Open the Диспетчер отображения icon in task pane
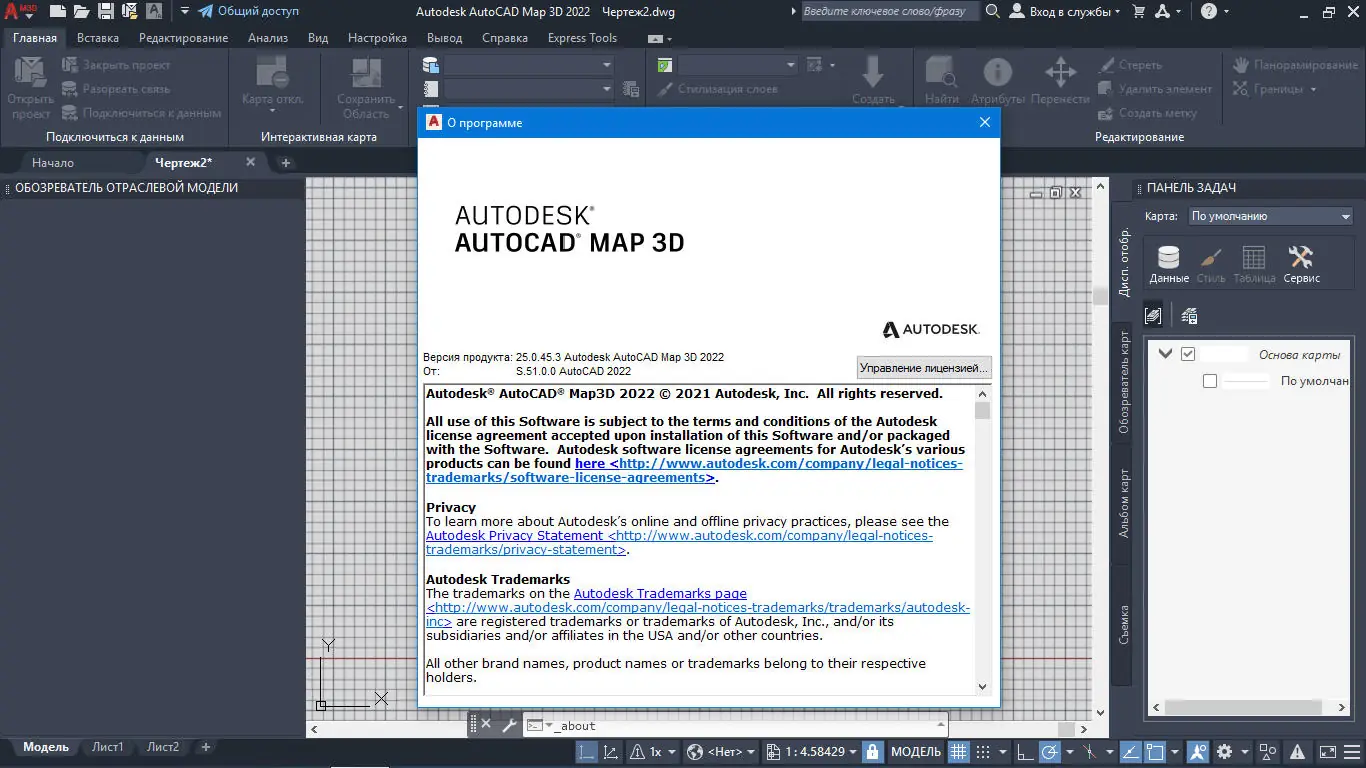The image size is (1366, 768). (x=1153, y=315)
